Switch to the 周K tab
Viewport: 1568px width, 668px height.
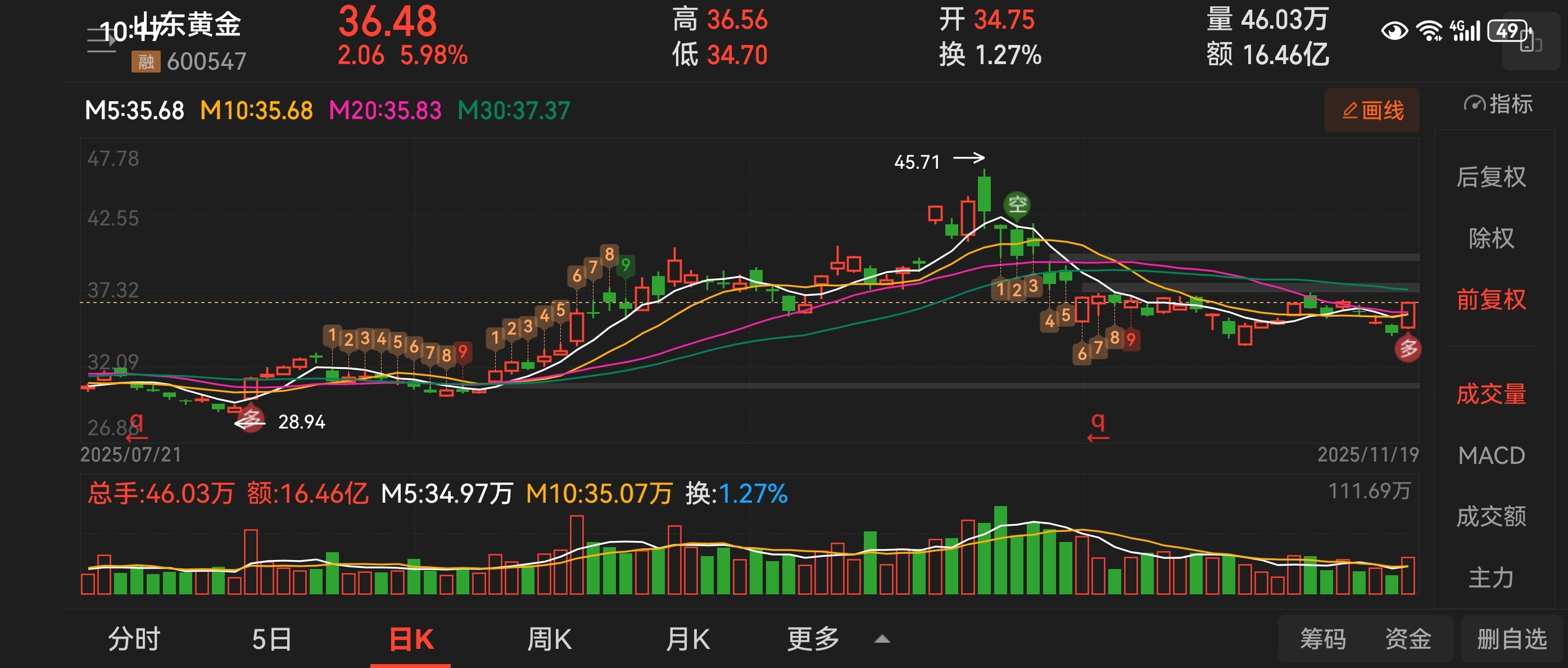549,639
